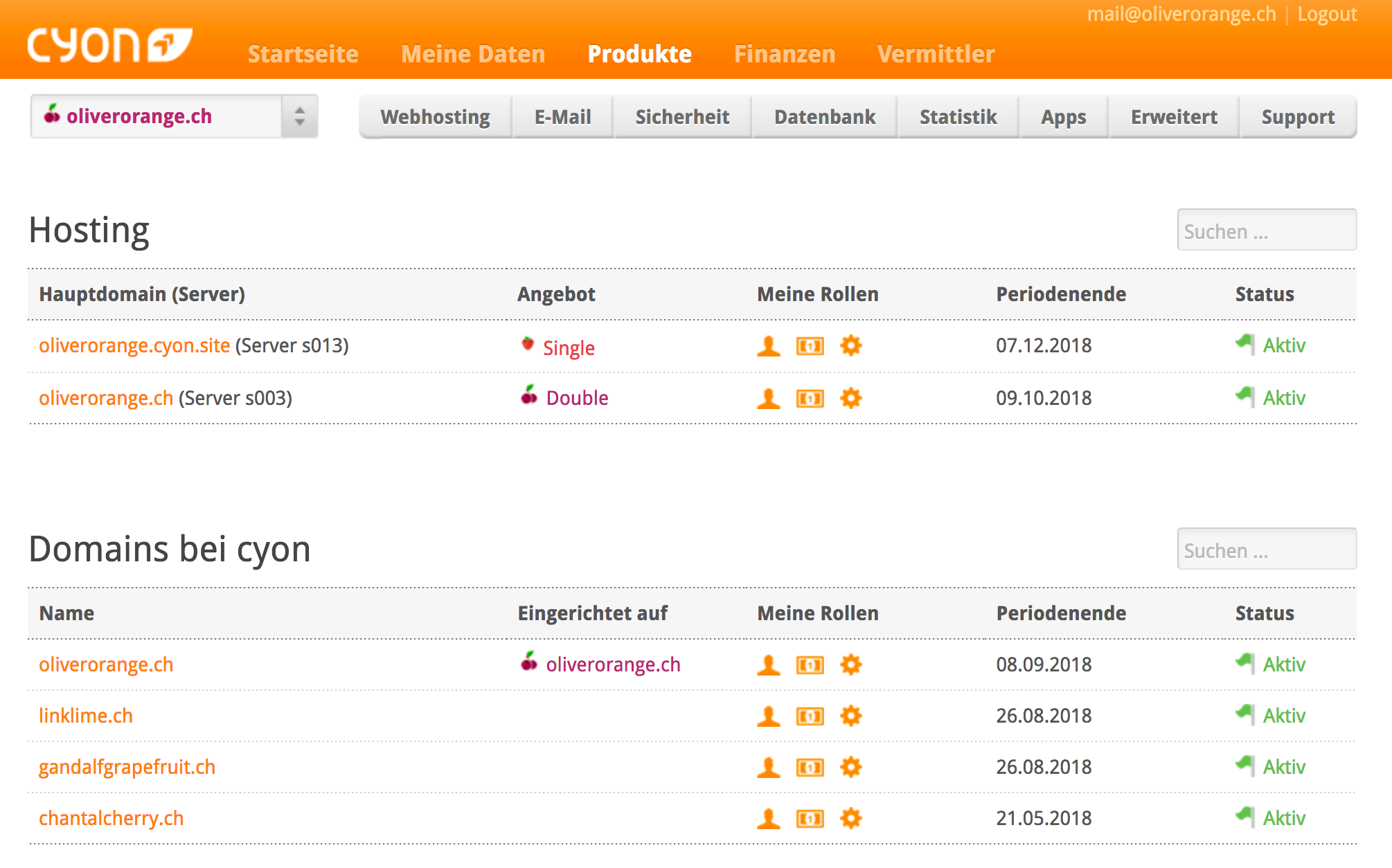Click user icon in chantalcherry.ch row
Viewport: 1392px width, 868px height.
point(768,818)
